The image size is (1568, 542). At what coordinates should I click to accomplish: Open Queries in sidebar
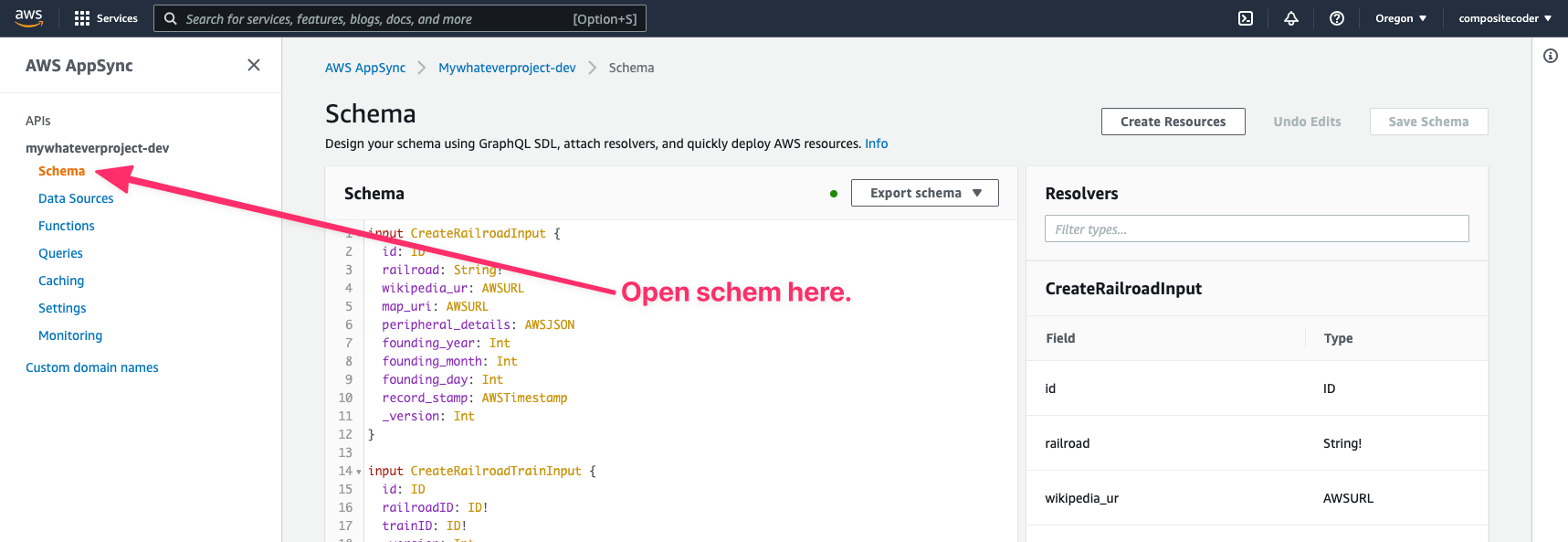coord(60,253)
